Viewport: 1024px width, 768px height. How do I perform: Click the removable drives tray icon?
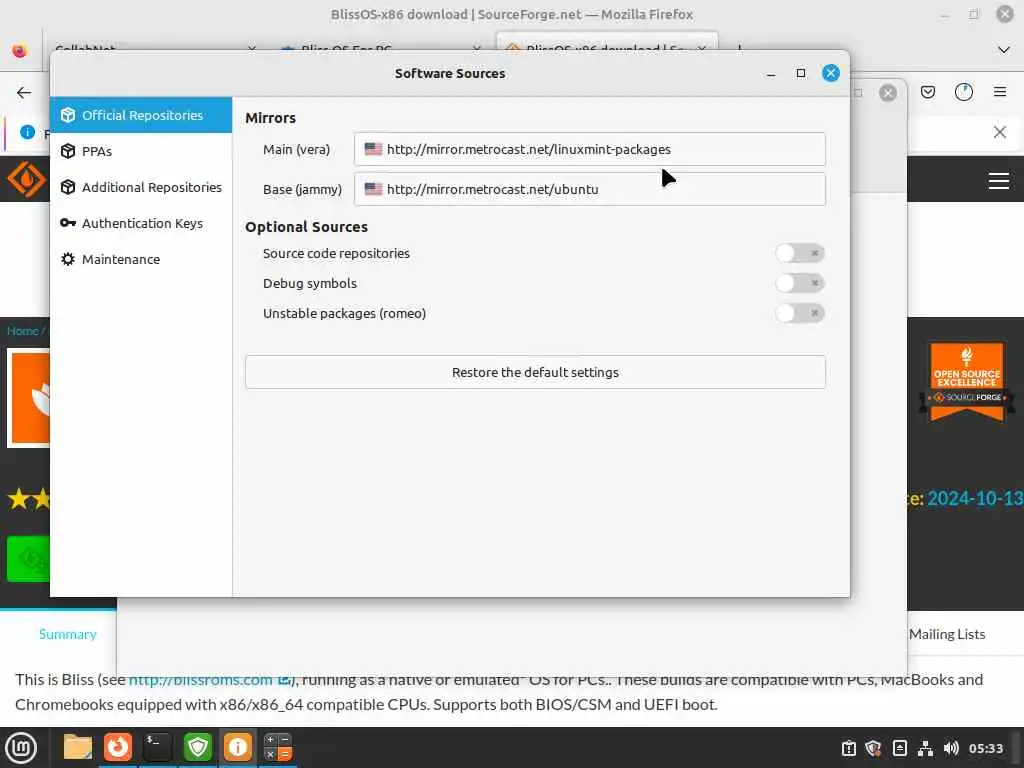coord(899,748)
